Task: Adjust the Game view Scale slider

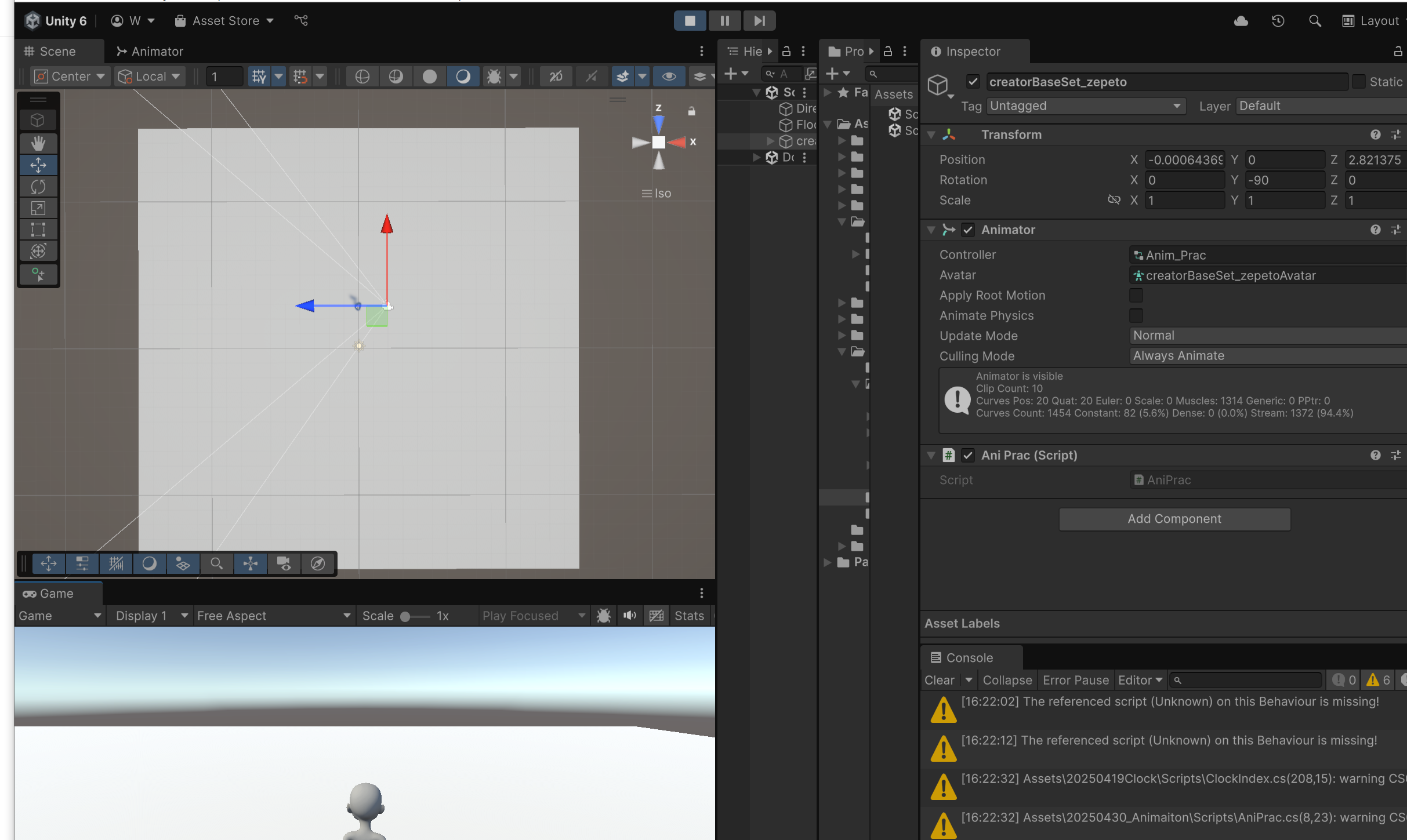Action: (x=406, y=616)
